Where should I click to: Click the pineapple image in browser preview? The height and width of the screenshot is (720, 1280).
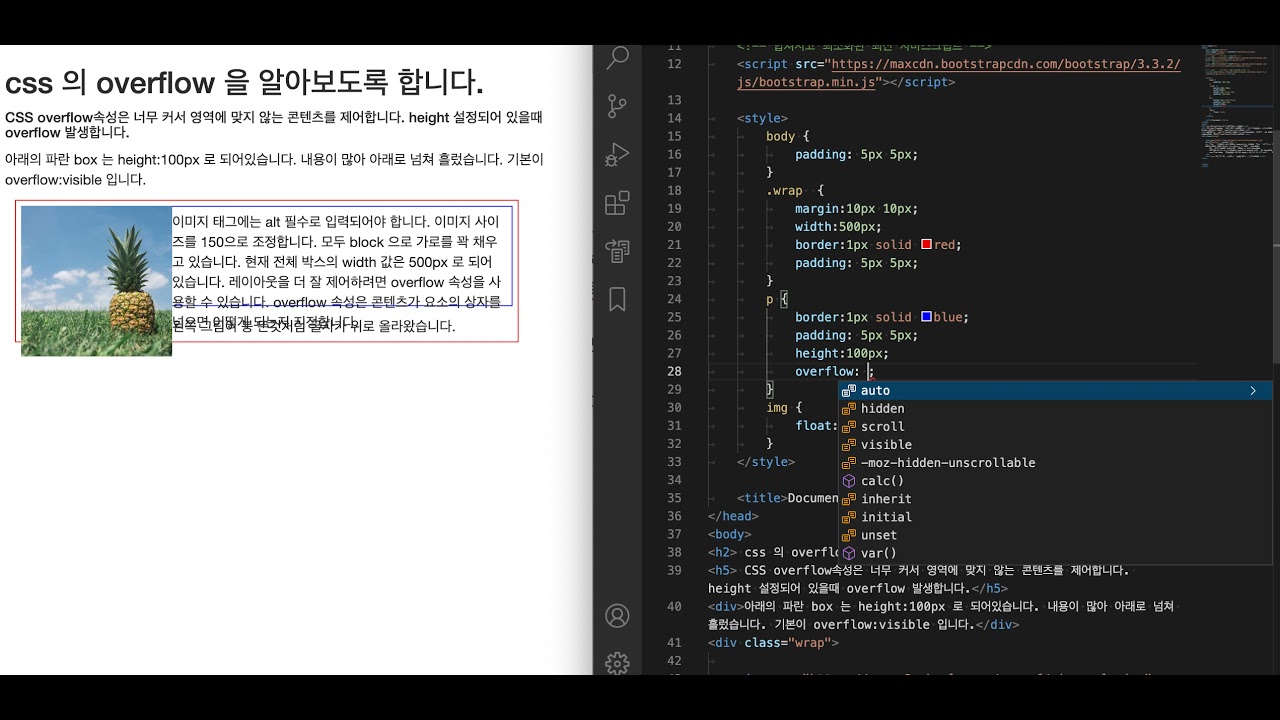tap(96, 281)
